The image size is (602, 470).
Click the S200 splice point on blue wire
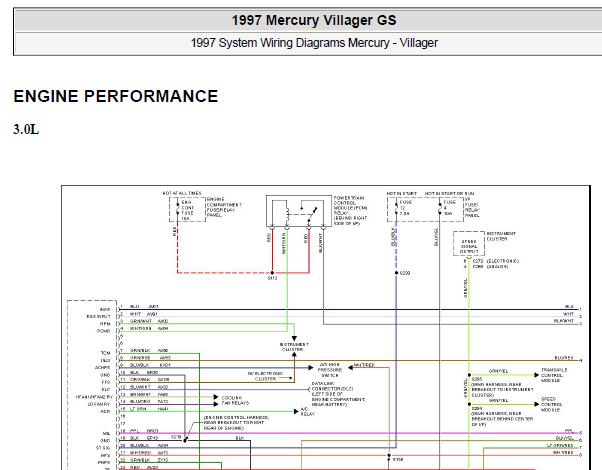click(x=396, y=273)
